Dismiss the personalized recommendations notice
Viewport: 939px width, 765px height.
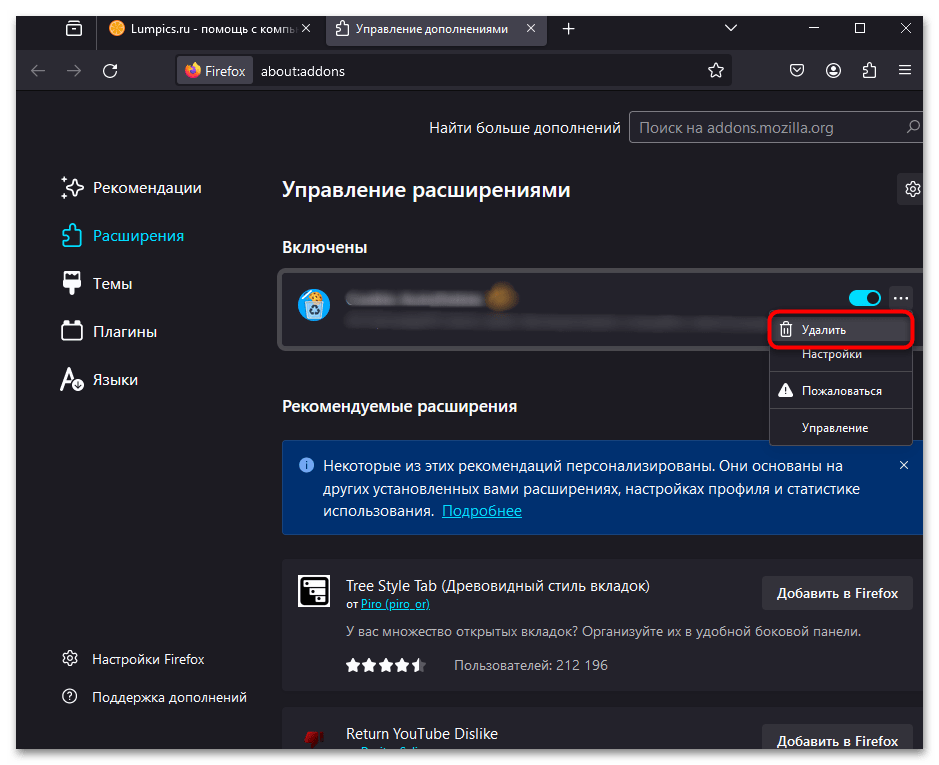[904, 465]
